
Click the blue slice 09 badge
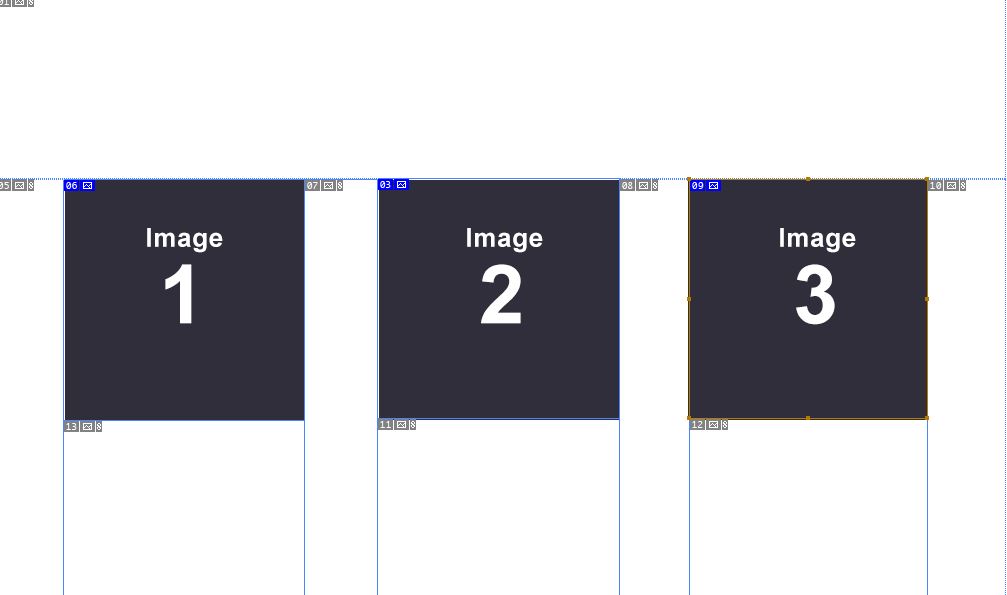pos(705,186)
